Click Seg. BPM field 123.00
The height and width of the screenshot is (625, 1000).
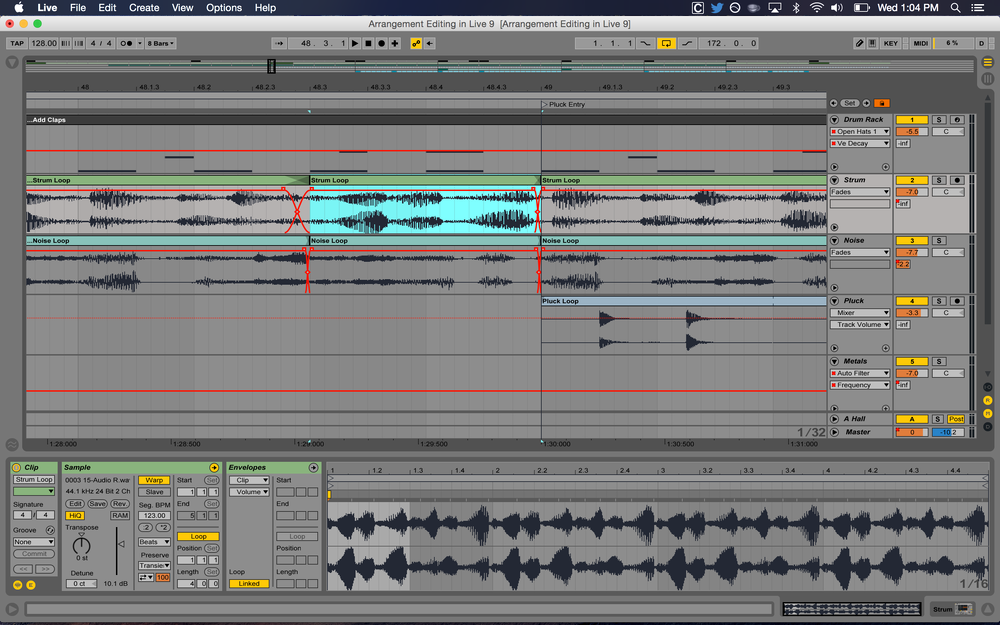pyautogui.click(x=154, y=515)
